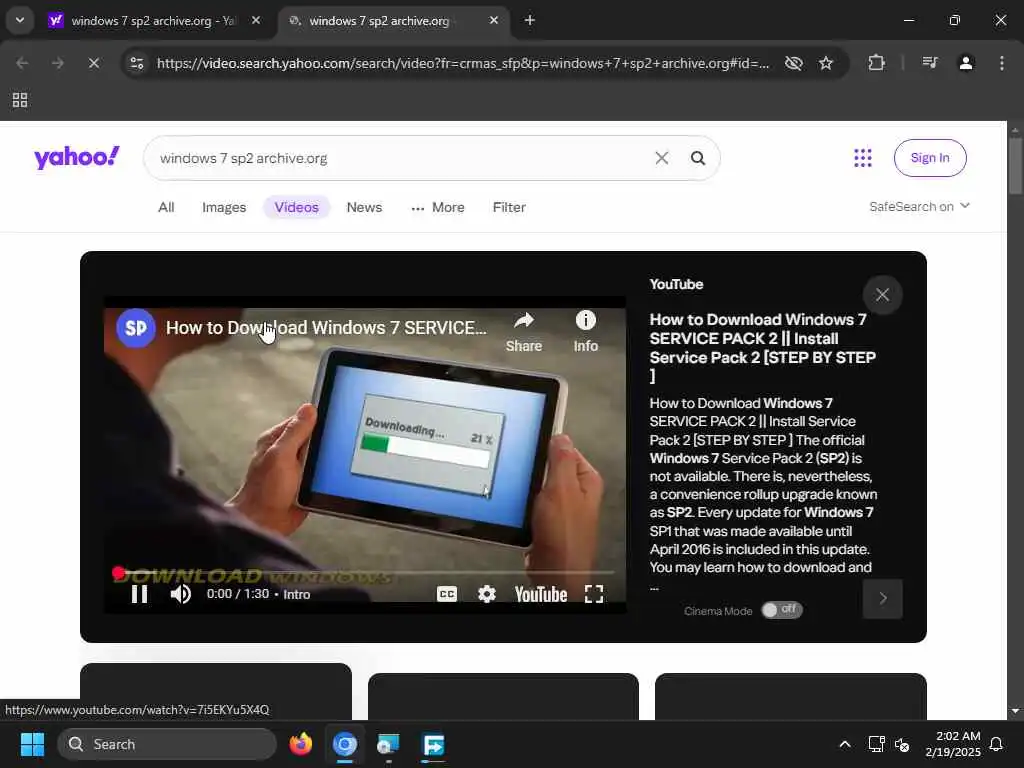Image resolution: width=1024 pixels, height=768 pixels.
Task: Open video title link in player
Action: coord(326,328)
